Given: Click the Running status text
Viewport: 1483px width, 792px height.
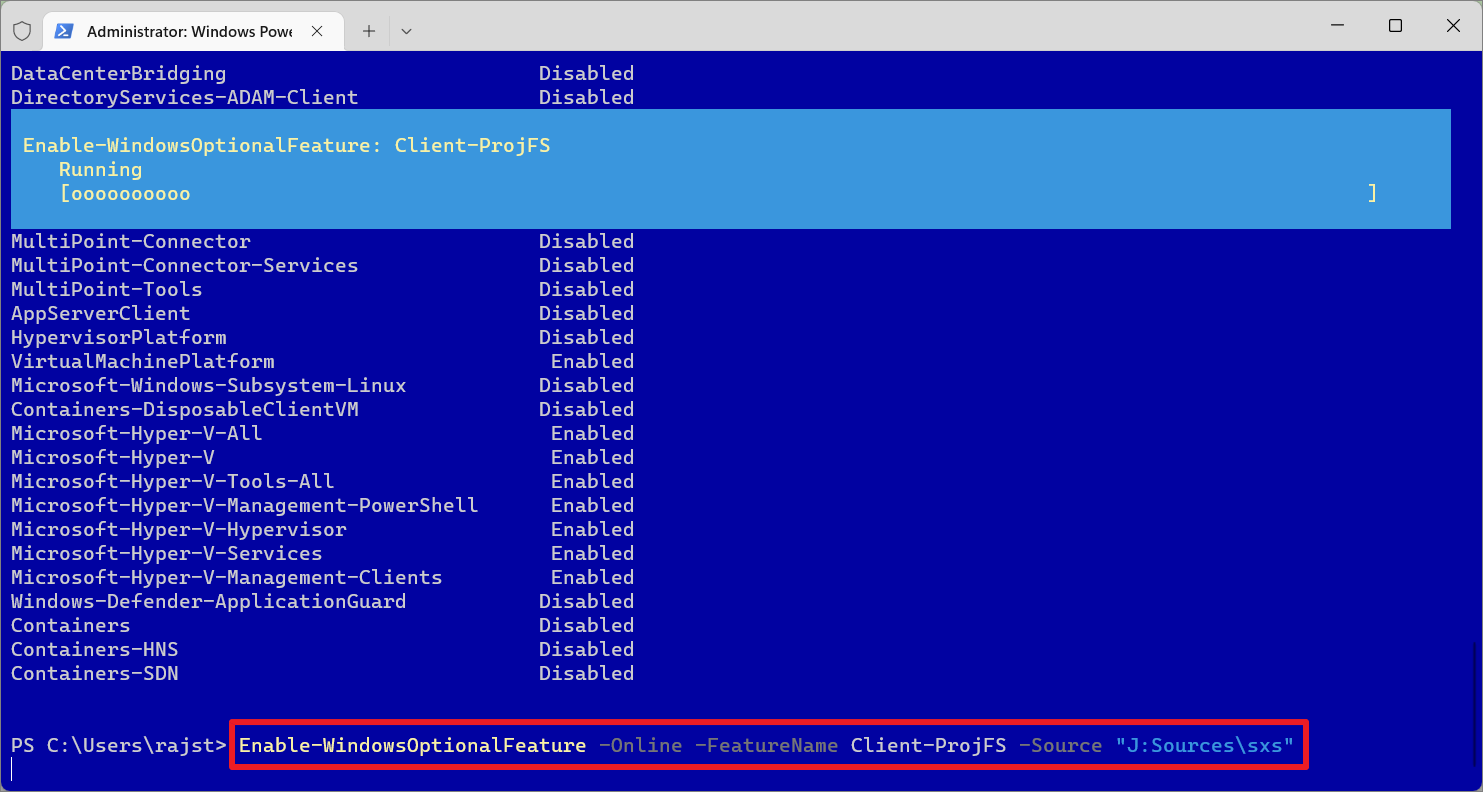Looking at the screenshot, I should coord(100,169).
